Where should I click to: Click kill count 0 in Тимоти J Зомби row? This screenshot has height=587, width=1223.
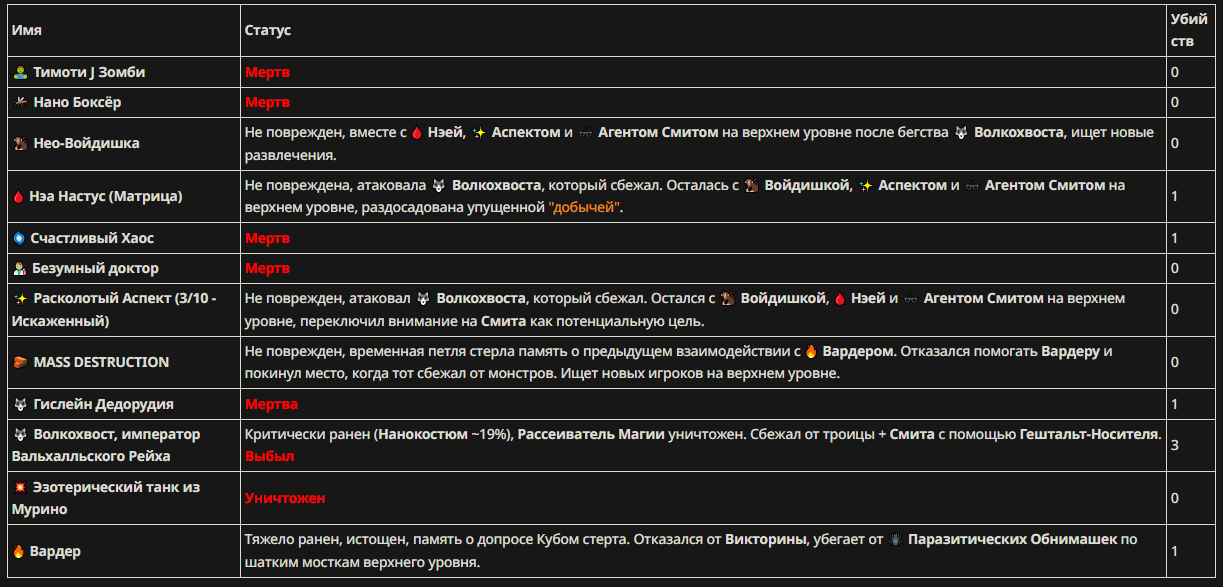[x=1175, y=73]
